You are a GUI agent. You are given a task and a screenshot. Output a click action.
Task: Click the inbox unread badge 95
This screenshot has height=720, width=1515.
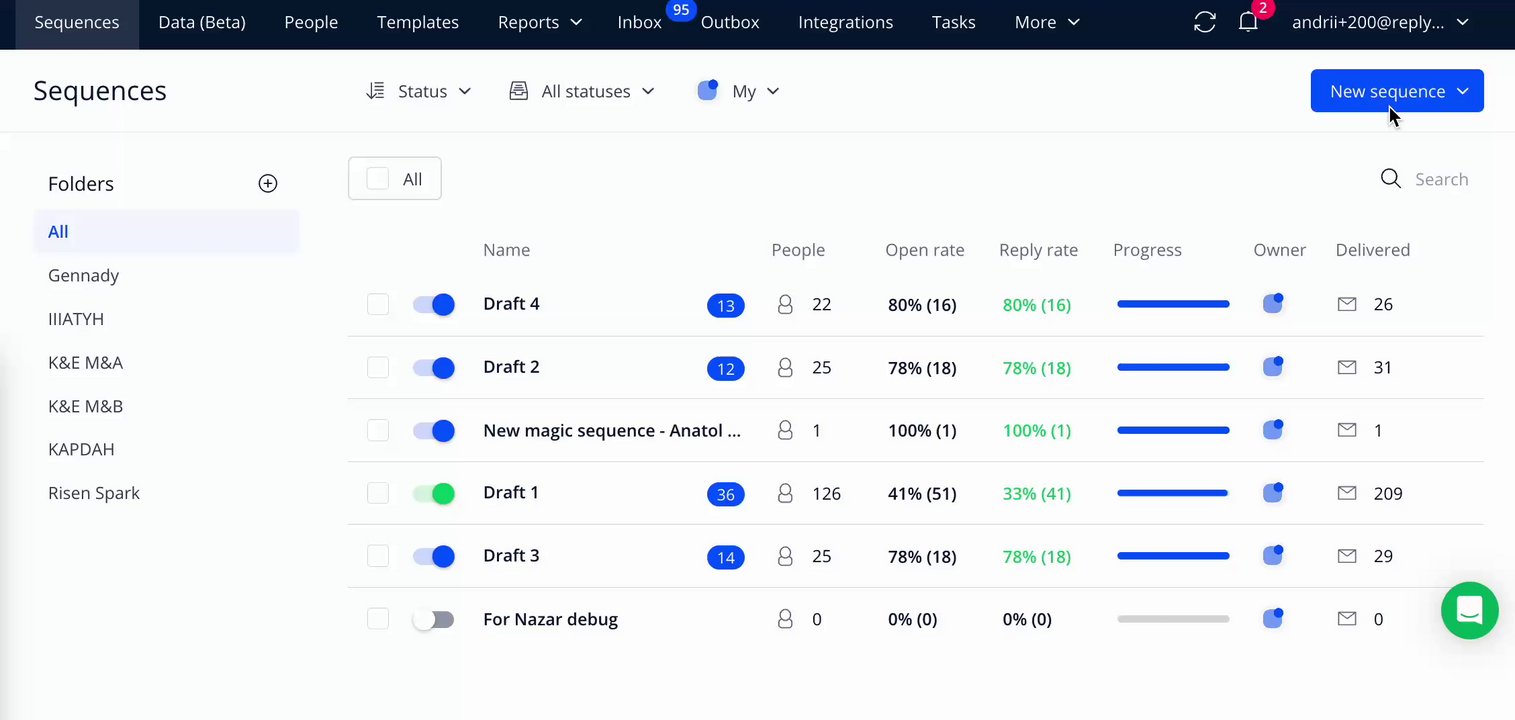click(x=681, y=10)
